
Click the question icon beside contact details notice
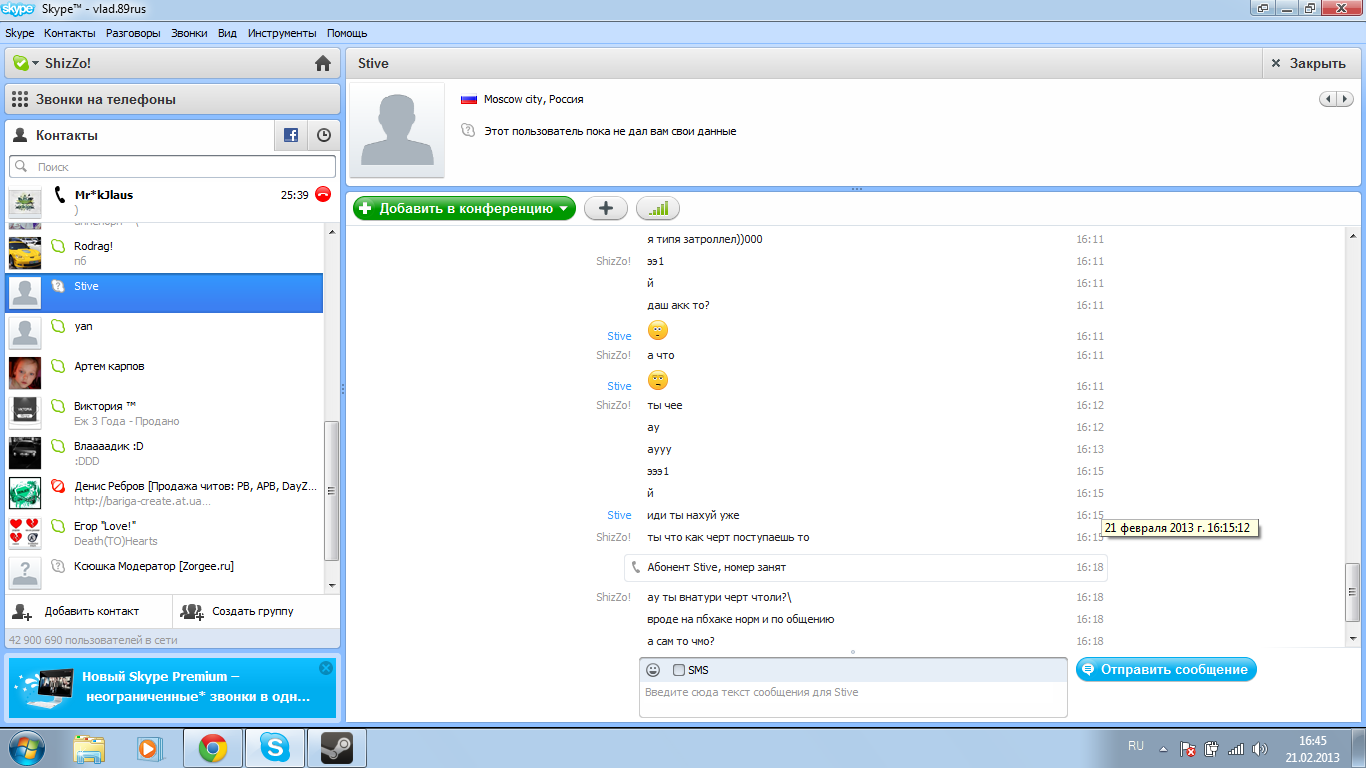click(467, 130)
